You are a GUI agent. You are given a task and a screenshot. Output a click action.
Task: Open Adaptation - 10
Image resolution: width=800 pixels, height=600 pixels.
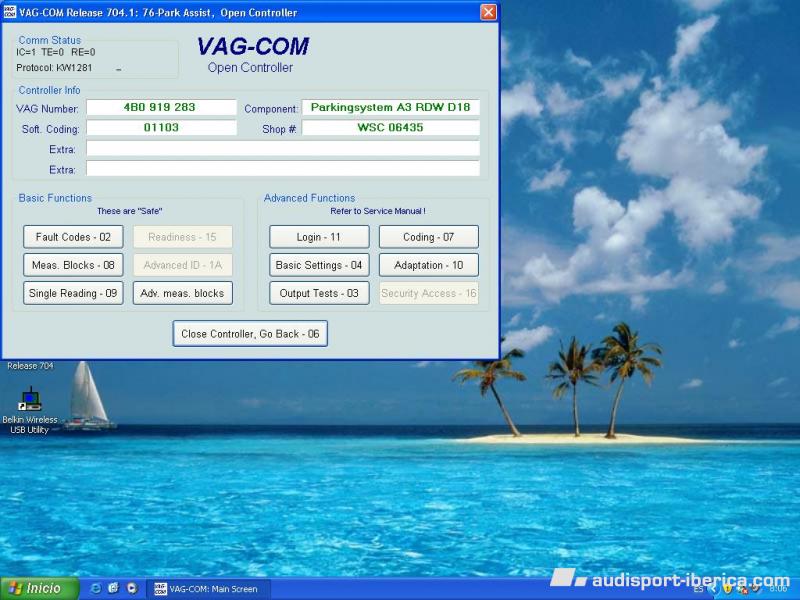pyautogui.click(x=429, y=265)
